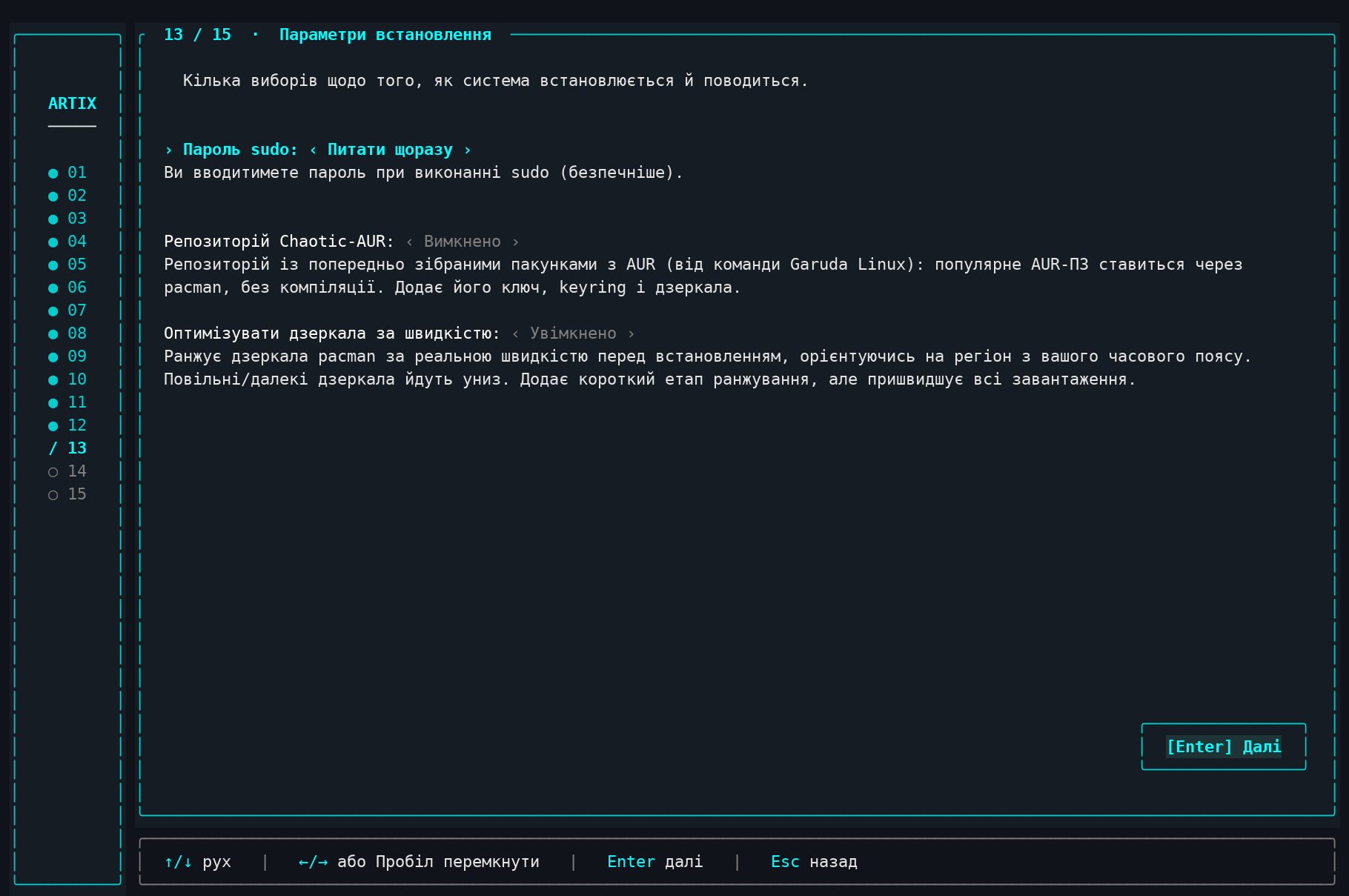This screenshot has width=1349, height=896.
Task: Click the slash marker at current step 13
Action: click(53, 448)
